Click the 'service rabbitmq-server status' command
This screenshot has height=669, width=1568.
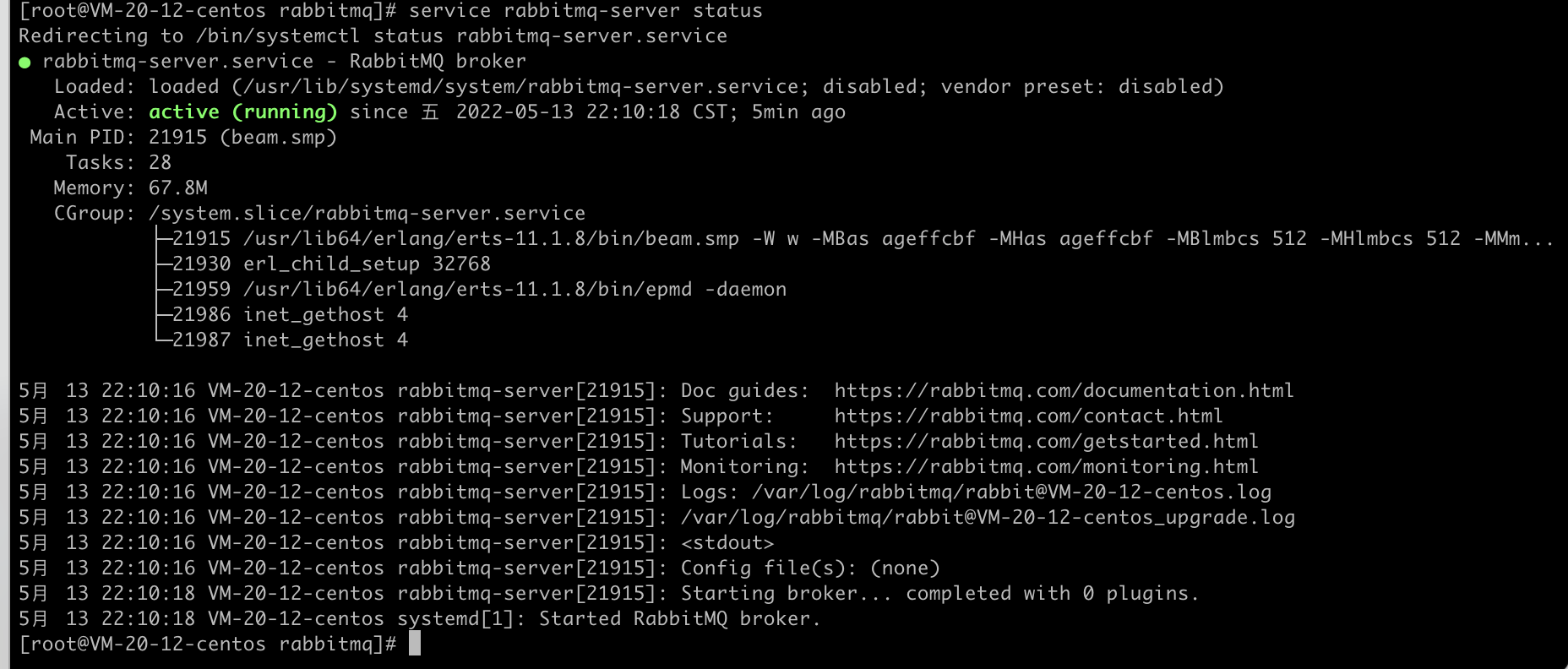tap(585, 11)
